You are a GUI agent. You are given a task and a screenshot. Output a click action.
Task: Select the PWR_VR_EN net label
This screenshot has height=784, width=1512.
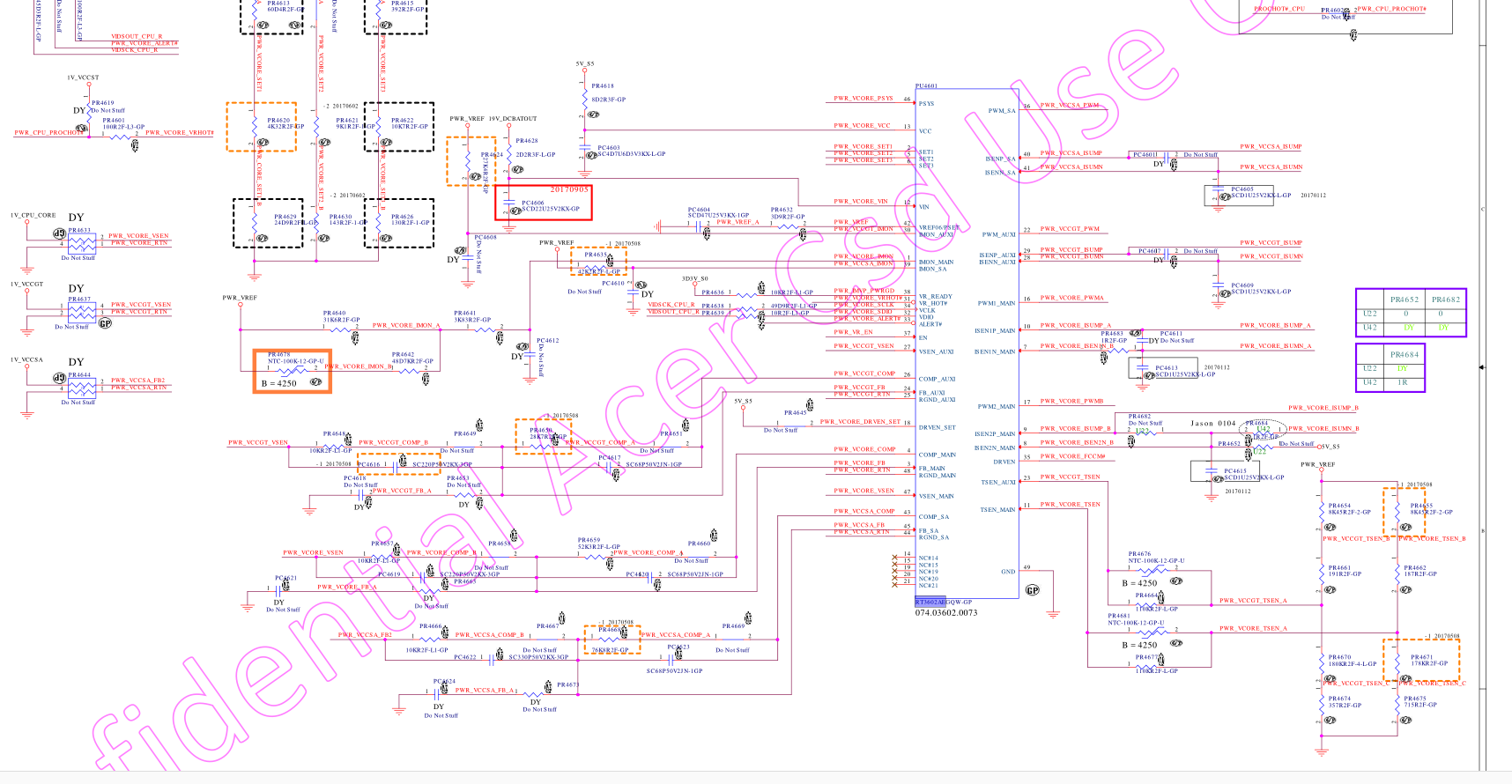854,332
